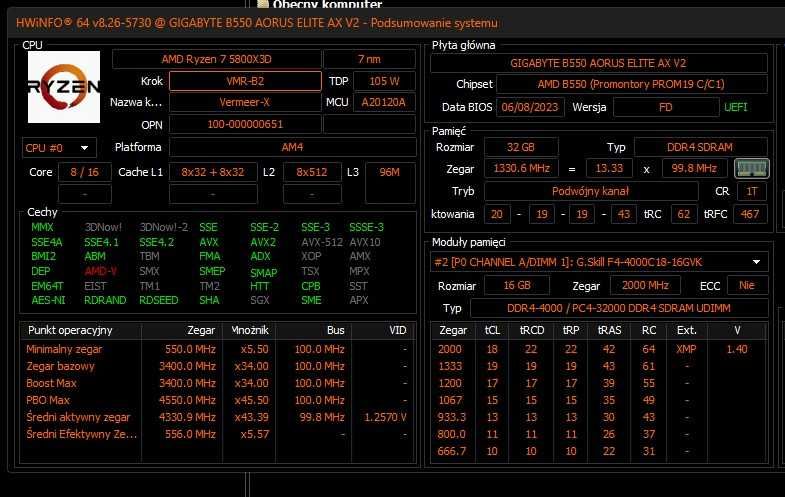Click the 1067 timing row clock value
The height and width of the screenshot is (497, 785).
coord(450,400)
